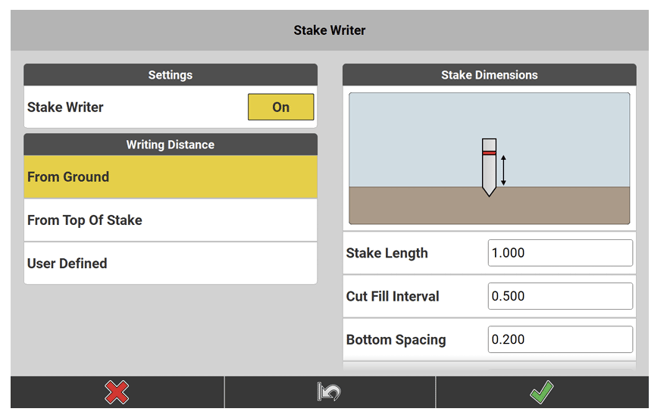Screen dimensions: 670x418
Task: Click the red X cancel icon
Action: (x=117, y=393)
